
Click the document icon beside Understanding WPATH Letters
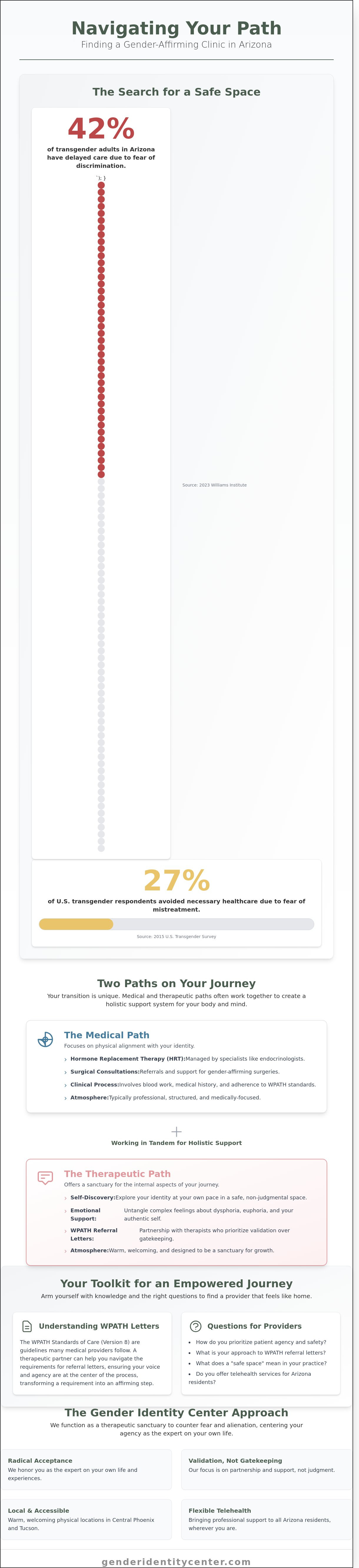(x=27, y=1326)
